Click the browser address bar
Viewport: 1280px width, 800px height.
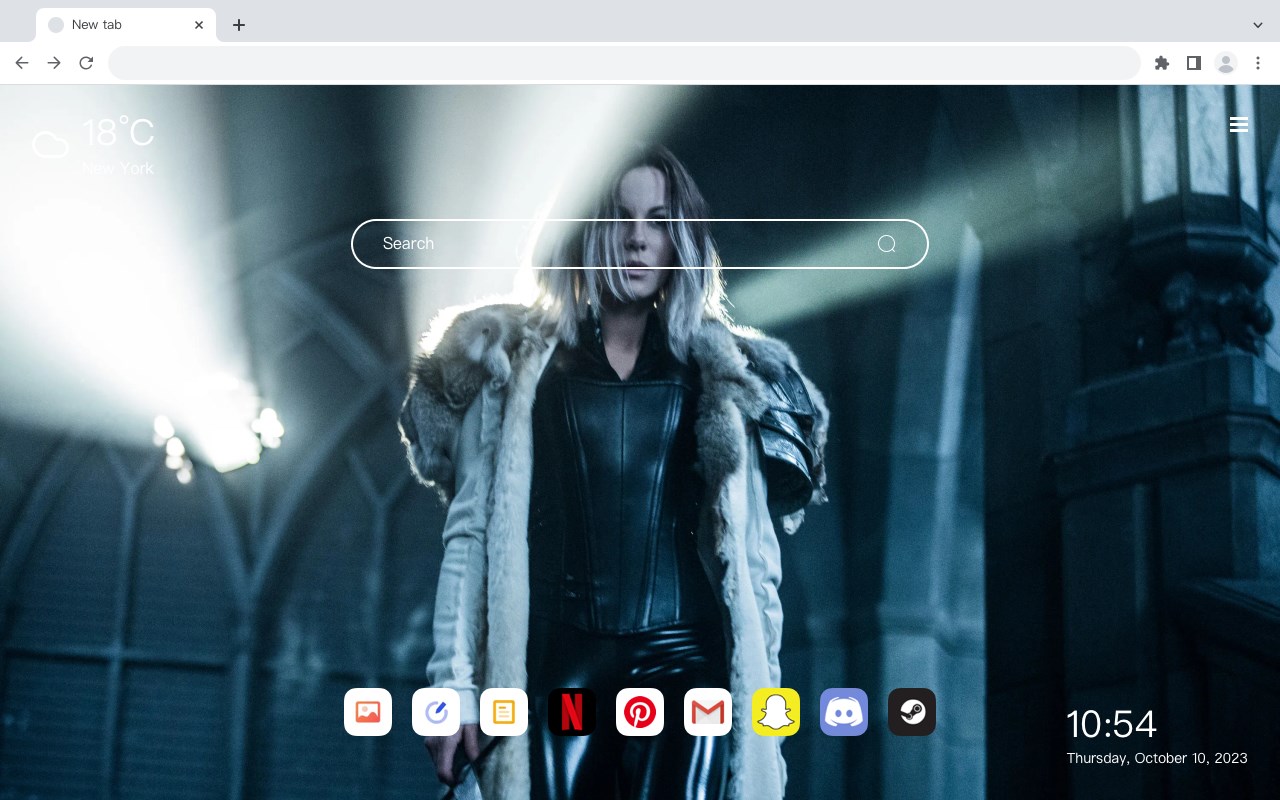tap(624, 63)
